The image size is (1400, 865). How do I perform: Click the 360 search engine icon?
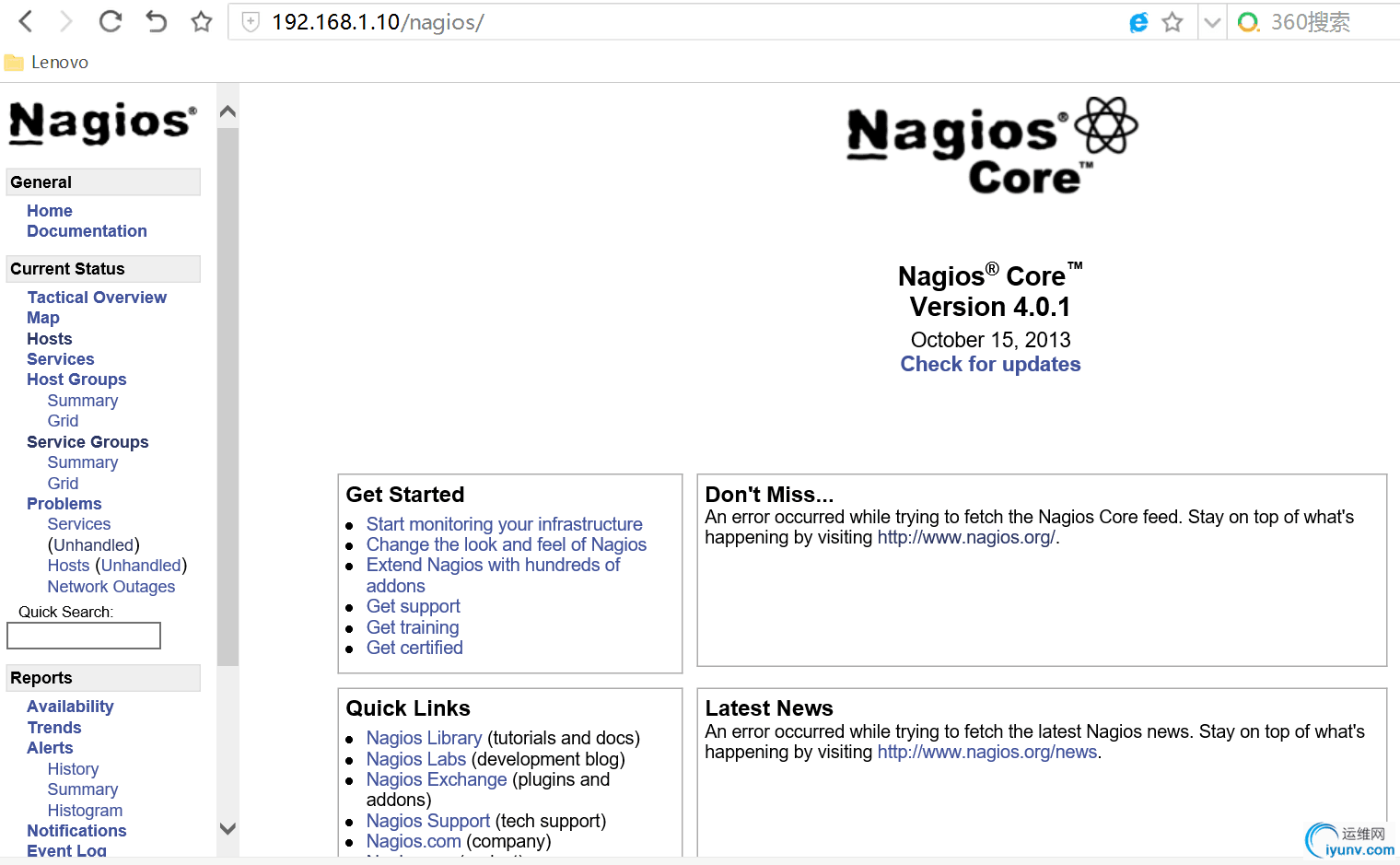click(x=1248, y=22)
